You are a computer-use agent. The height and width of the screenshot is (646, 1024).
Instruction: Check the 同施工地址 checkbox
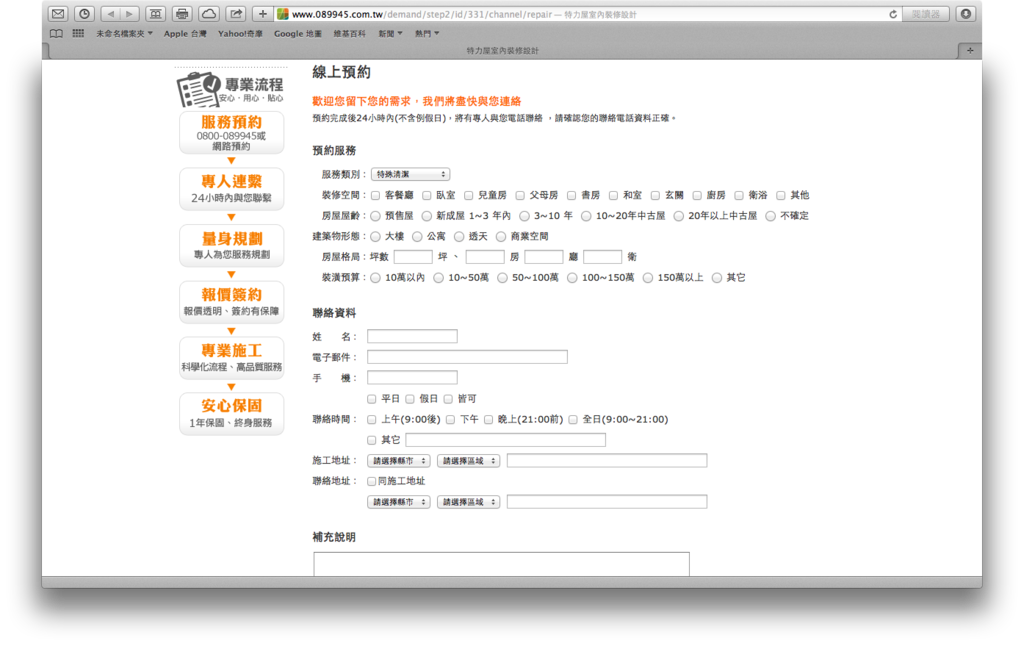(372, 481)
